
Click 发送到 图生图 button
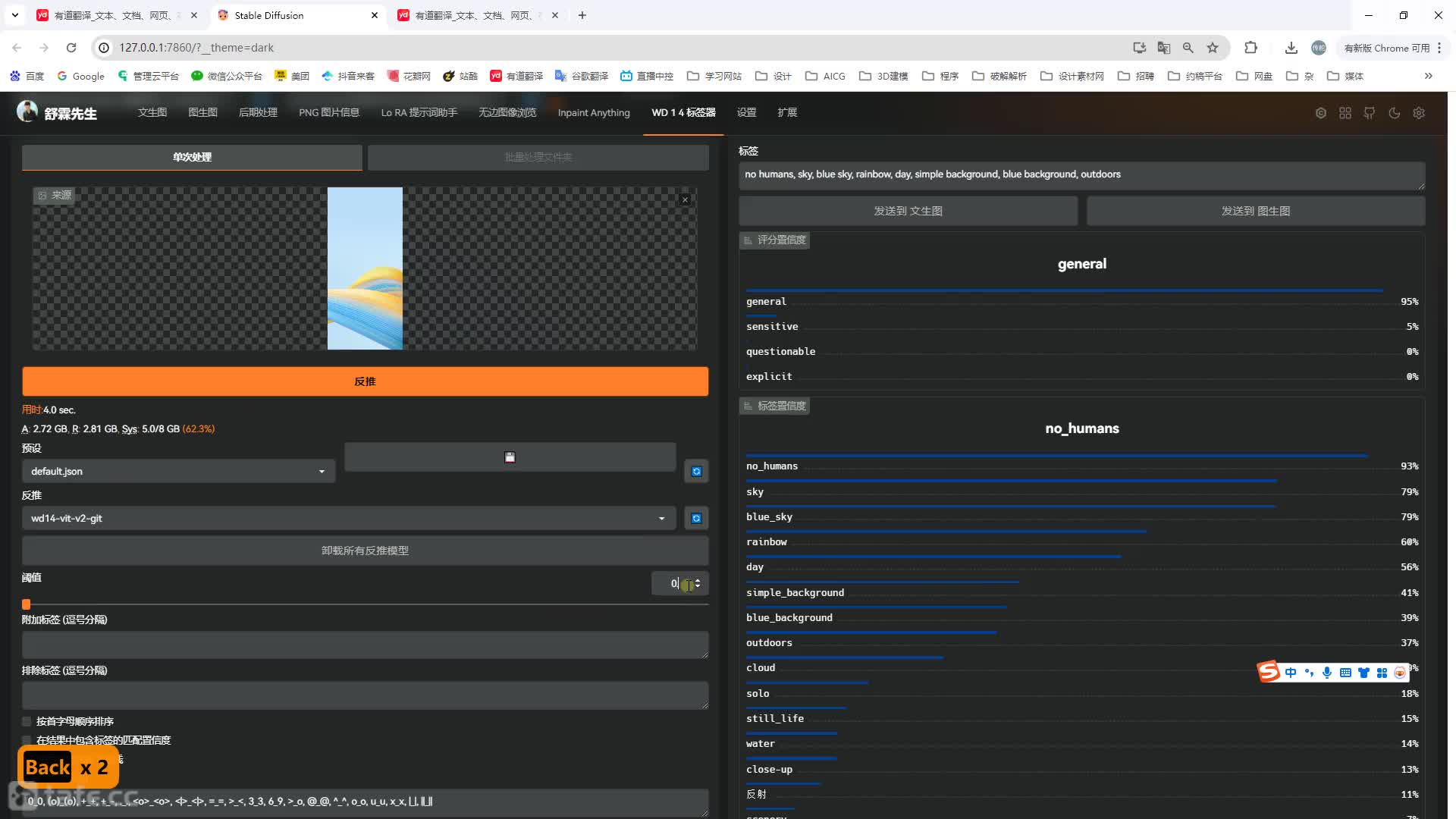click(1255, 211)
